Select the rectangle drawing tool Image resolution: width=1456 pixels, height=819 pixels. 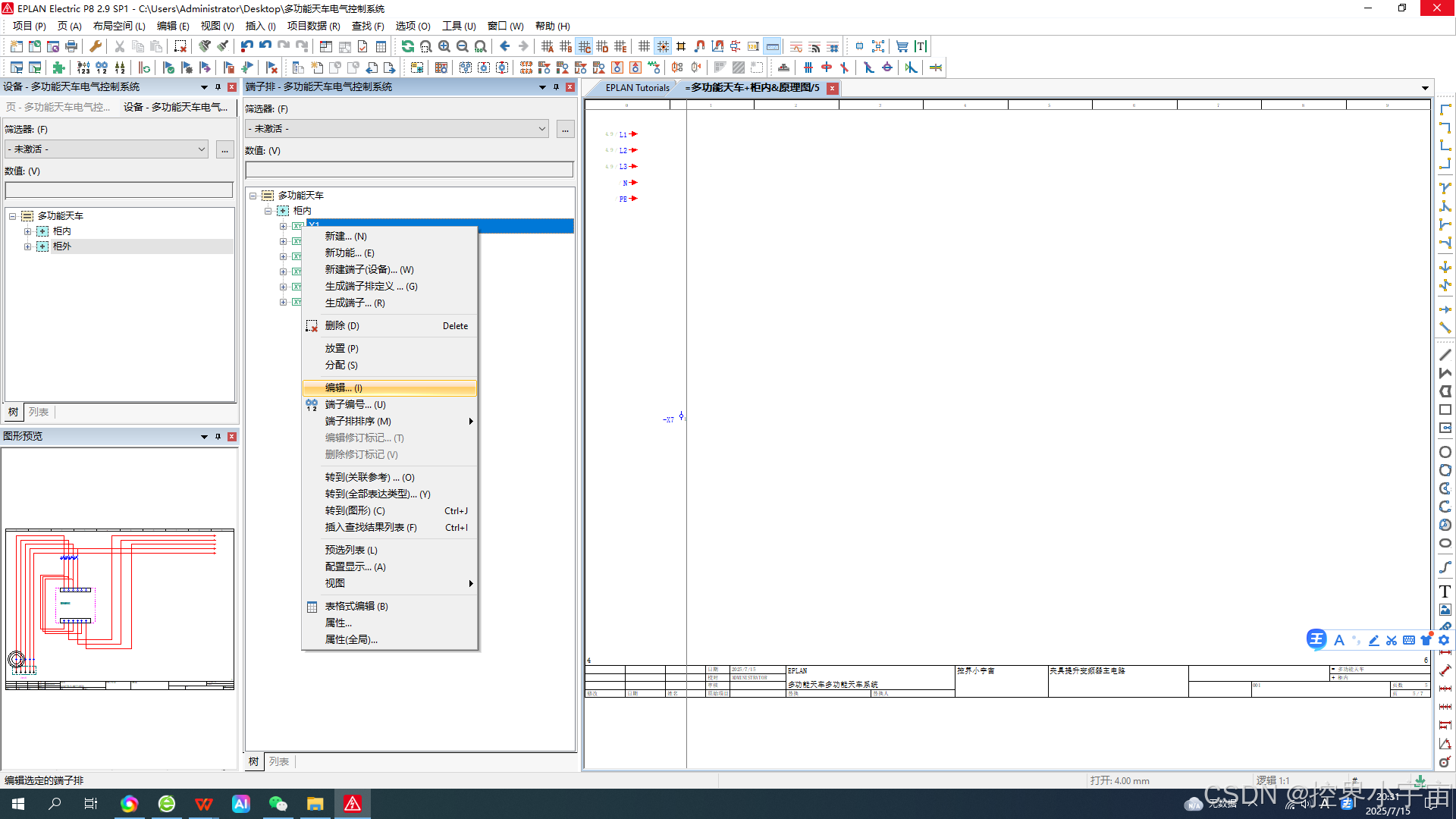pyautogui.click(x=1445, y=409)
